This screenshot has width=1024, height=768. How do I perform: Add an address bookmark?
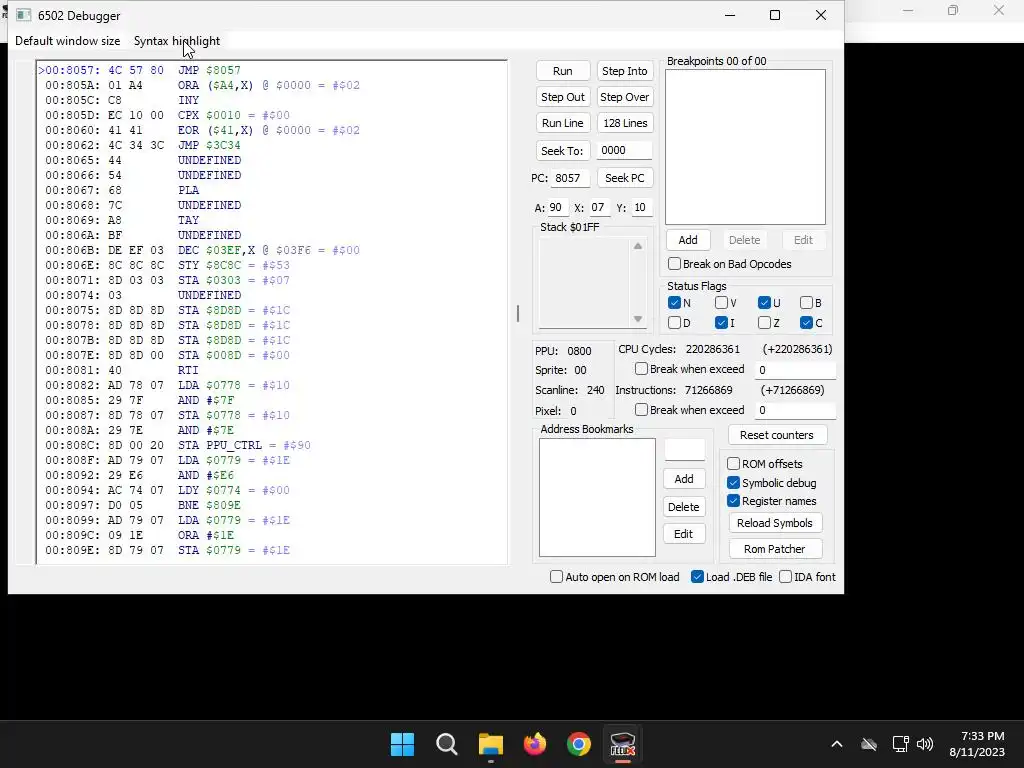click(x=684, y=479)
